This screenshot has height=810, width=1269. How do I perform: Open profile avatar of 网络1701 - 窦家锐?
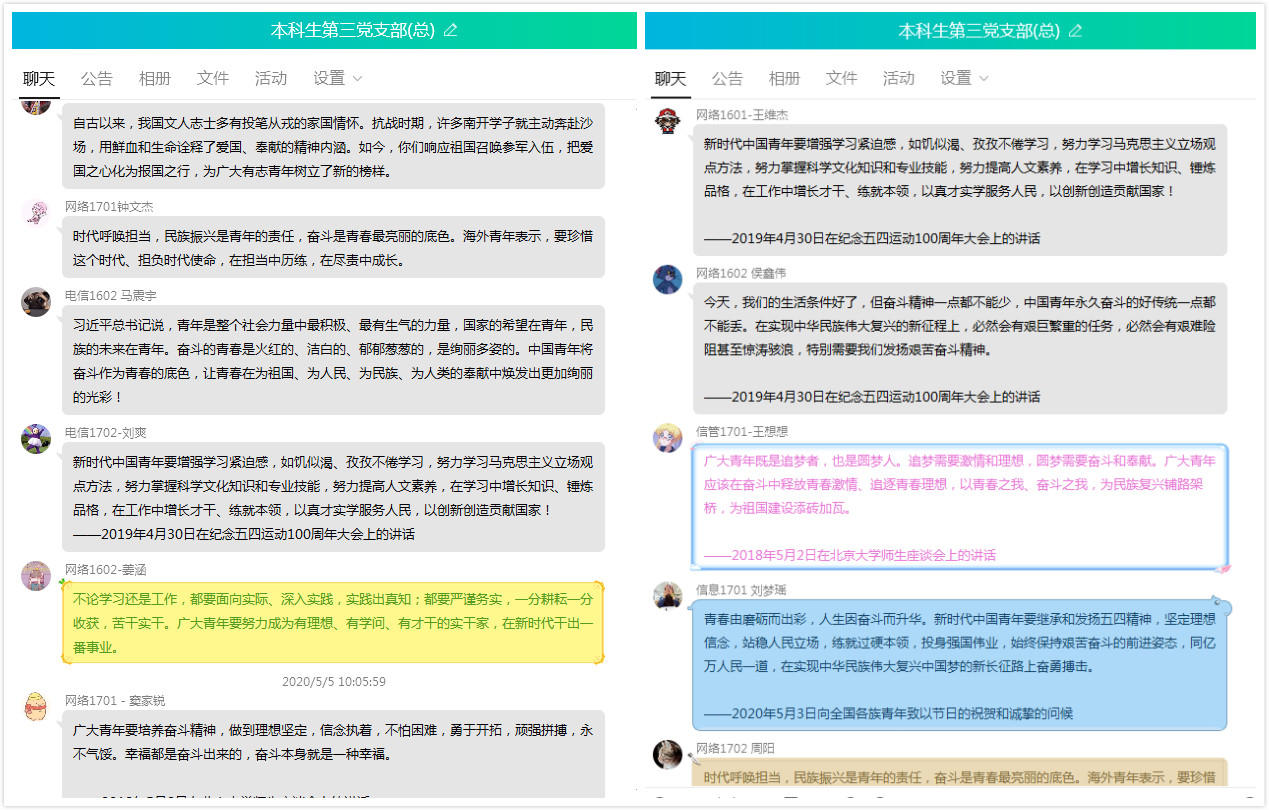(36, 706)
